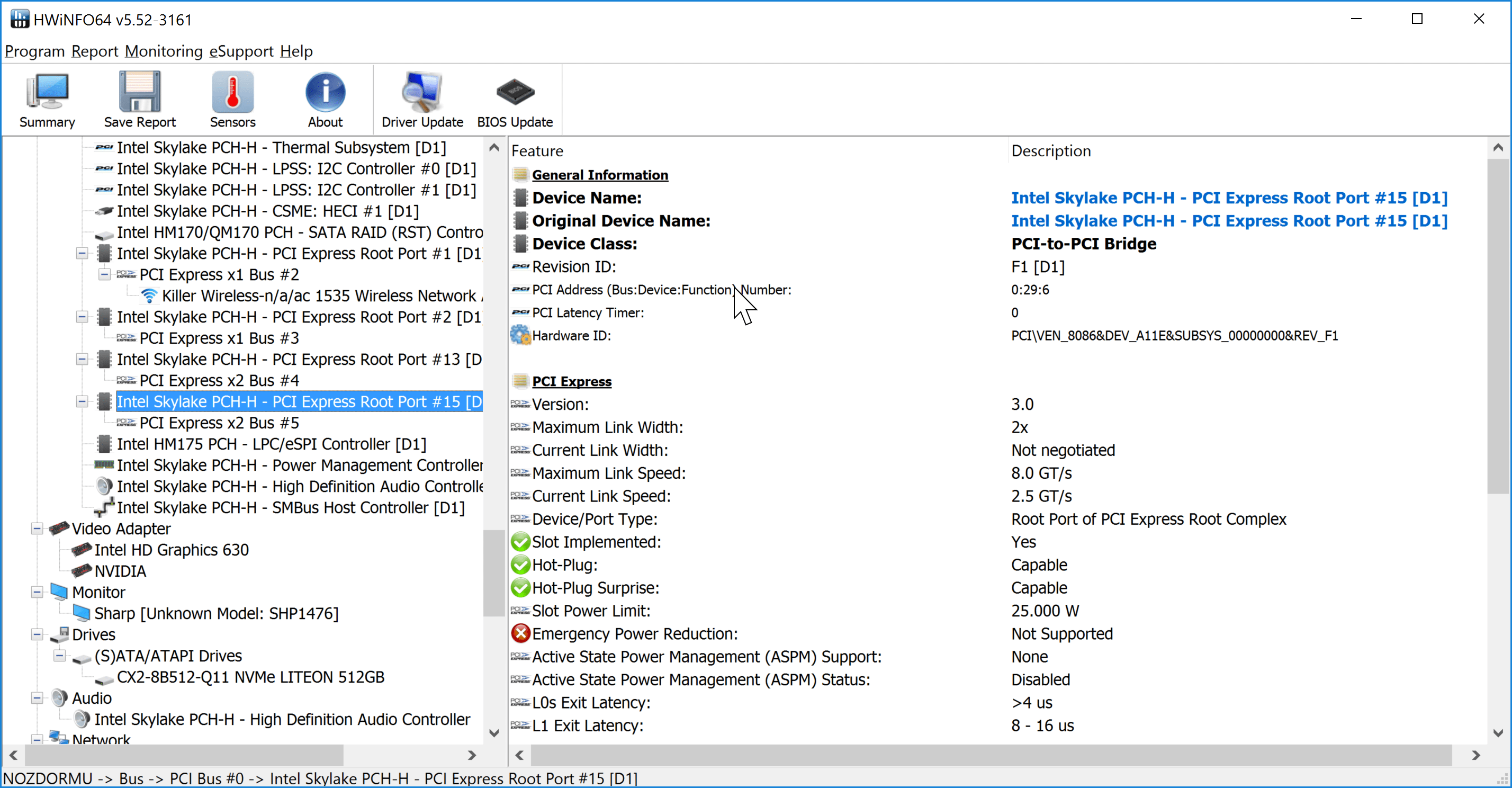Launch the Driver Update tool

[x=422, y=100]
